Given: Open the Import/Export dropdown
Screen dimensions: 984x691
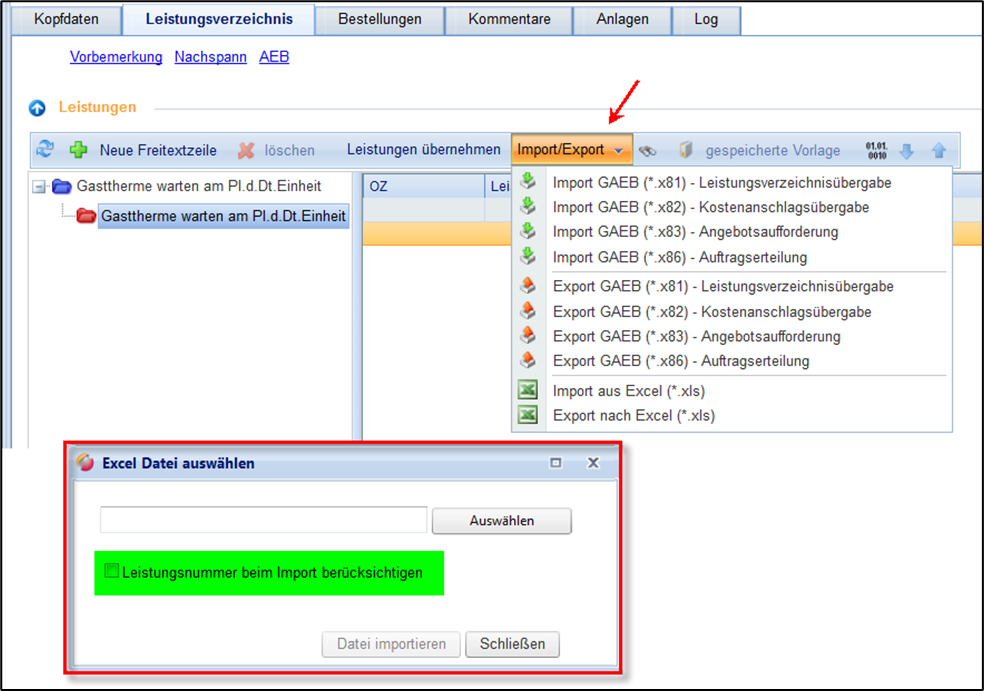Looking at the screenshot, I should pos(571,150).
